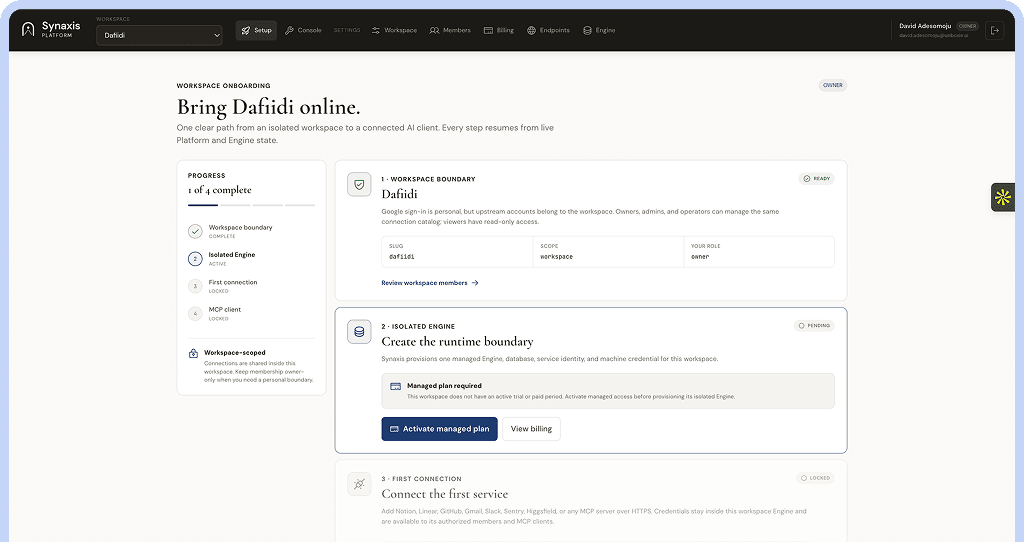Click the OWNER badge near the page title
This screenshot has height=542, width=1025.
[833, 85]
